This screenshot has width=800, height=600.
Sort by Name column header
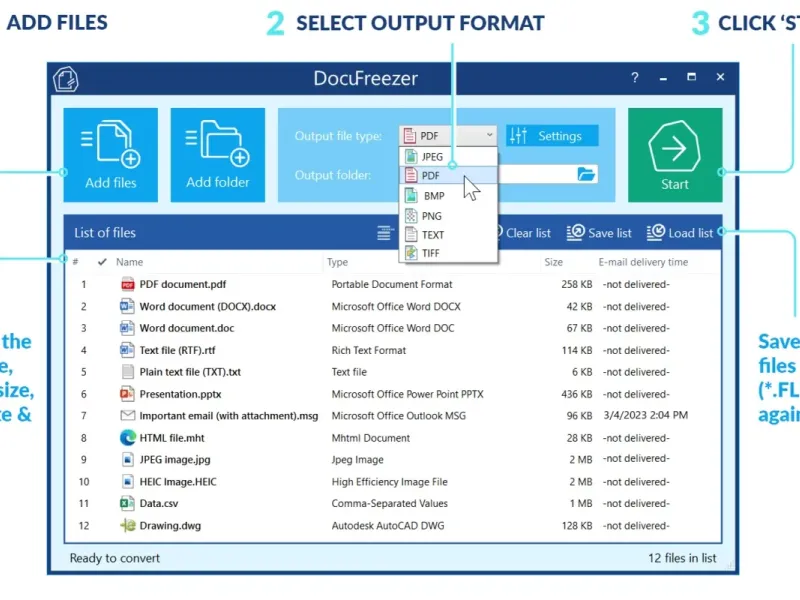[x=129, y=262]
